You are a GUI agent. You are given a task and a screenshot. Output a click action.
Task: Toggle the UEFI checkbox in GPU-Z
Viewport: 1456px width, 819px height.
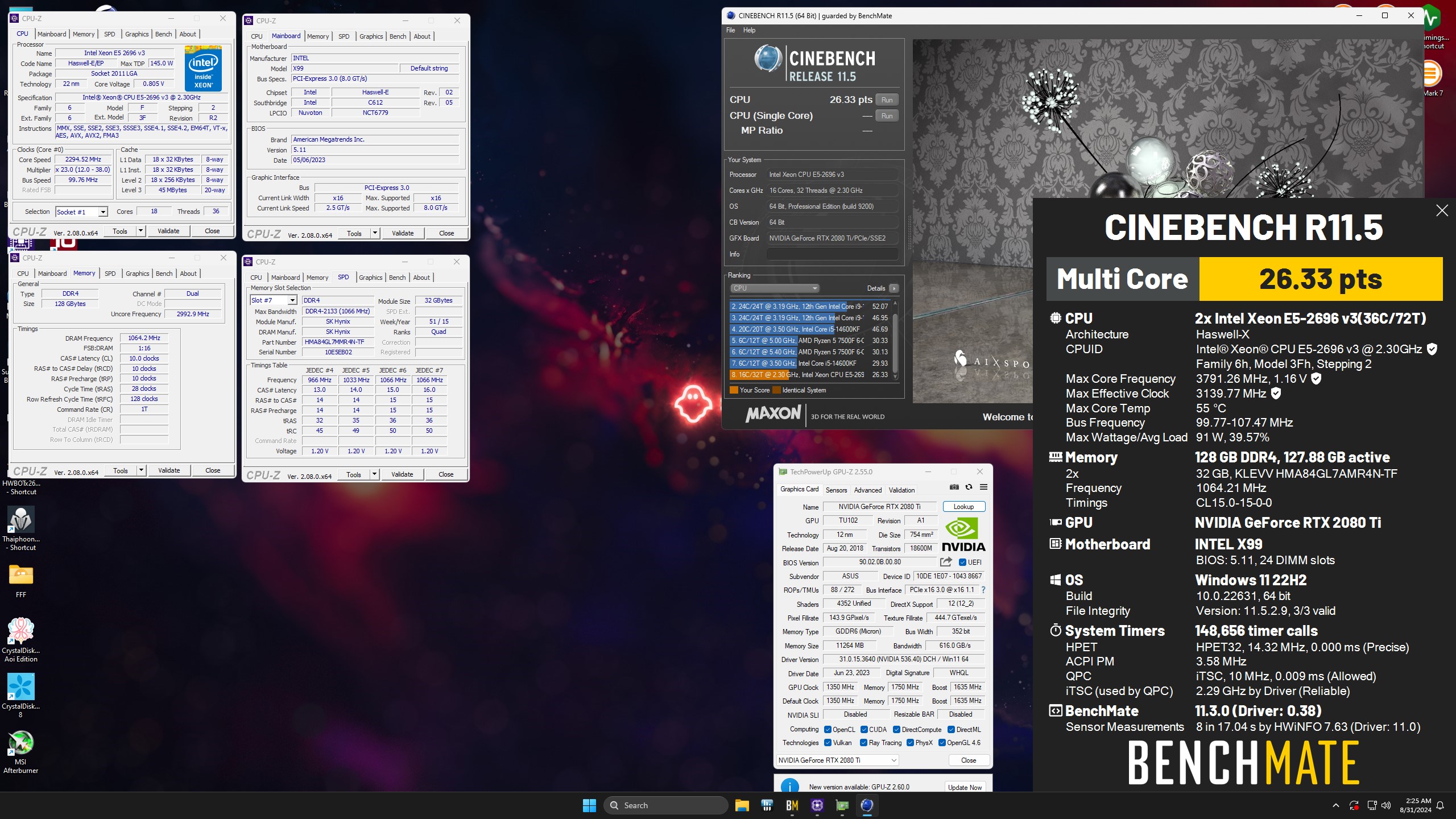[x=962, y=562]
